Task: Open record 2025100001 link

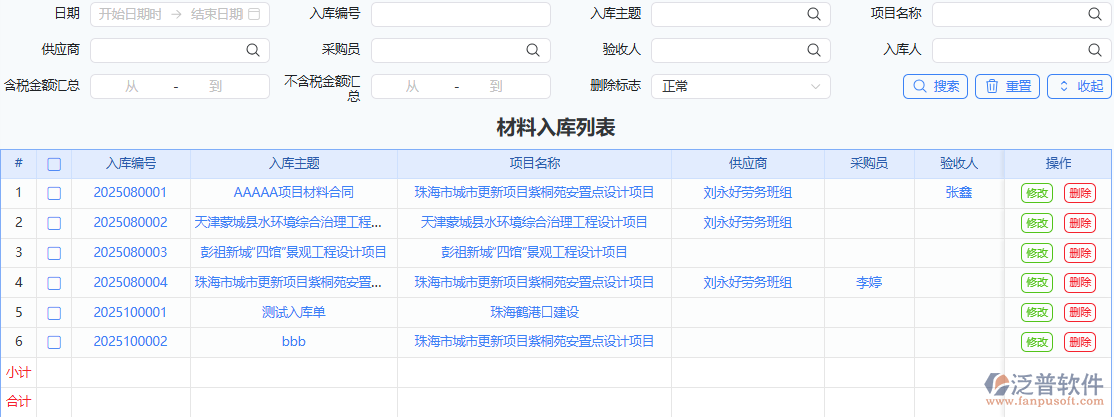Action: pos(131,312)
